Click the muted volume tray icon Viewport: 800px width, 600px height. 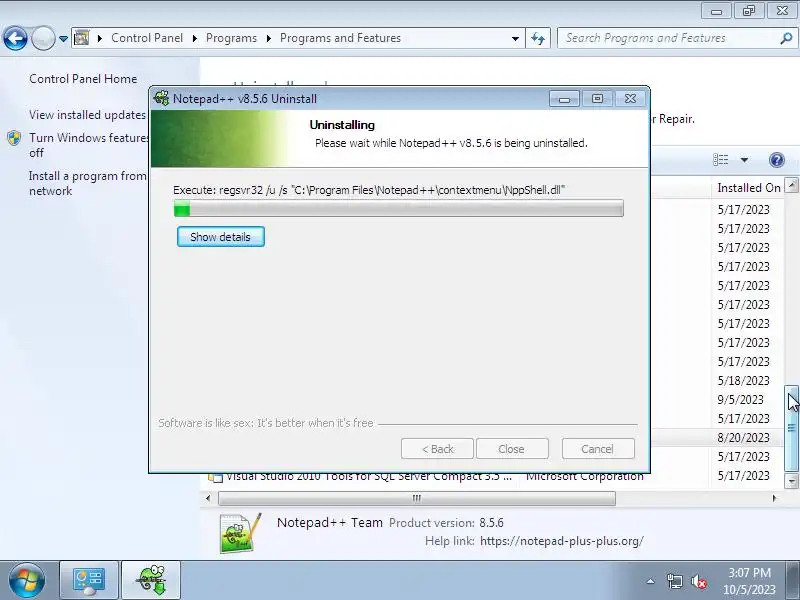click(x=698, y=581)
